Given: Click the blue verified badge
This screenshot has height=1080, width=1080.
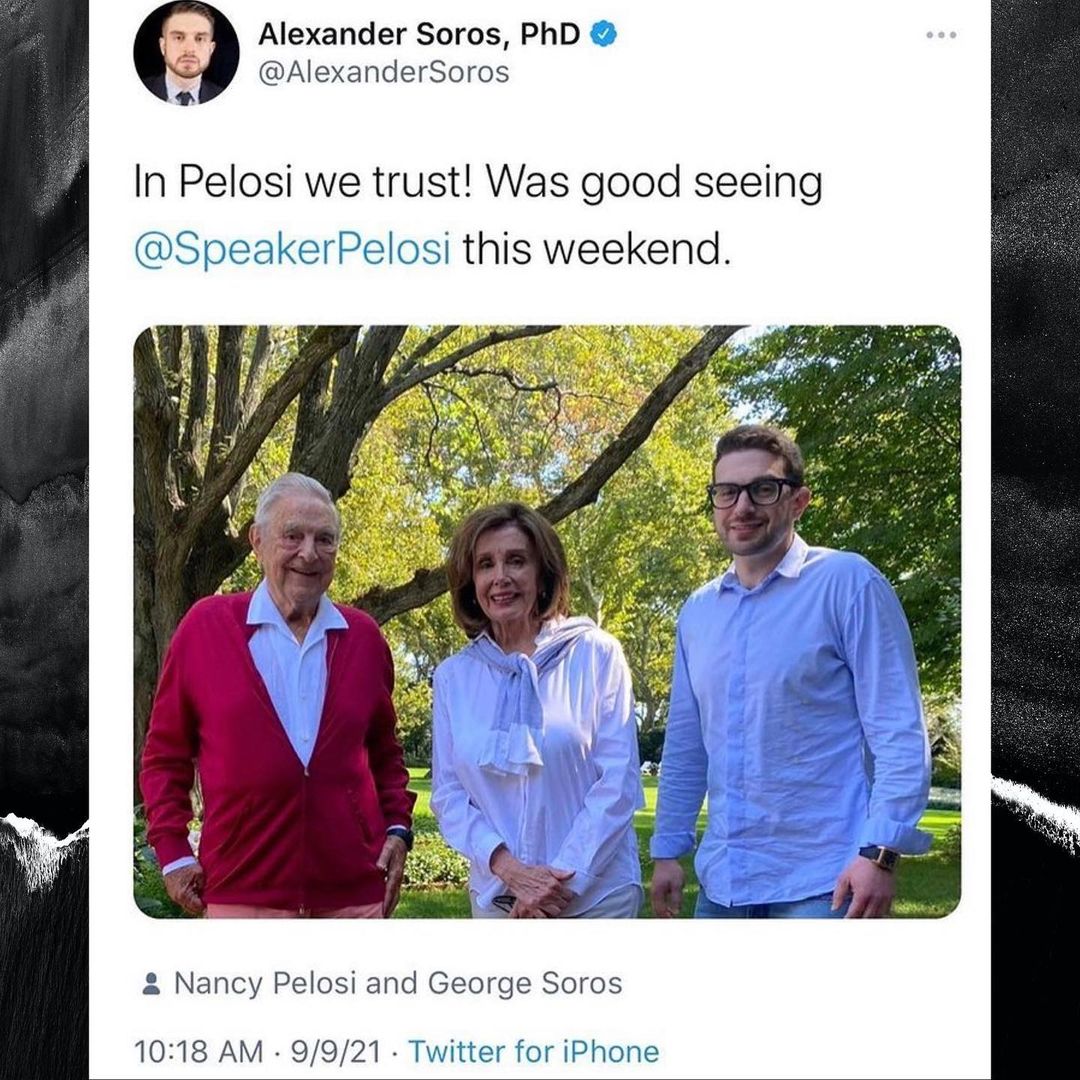Looking at the screenshot, I should coord(603,34).
